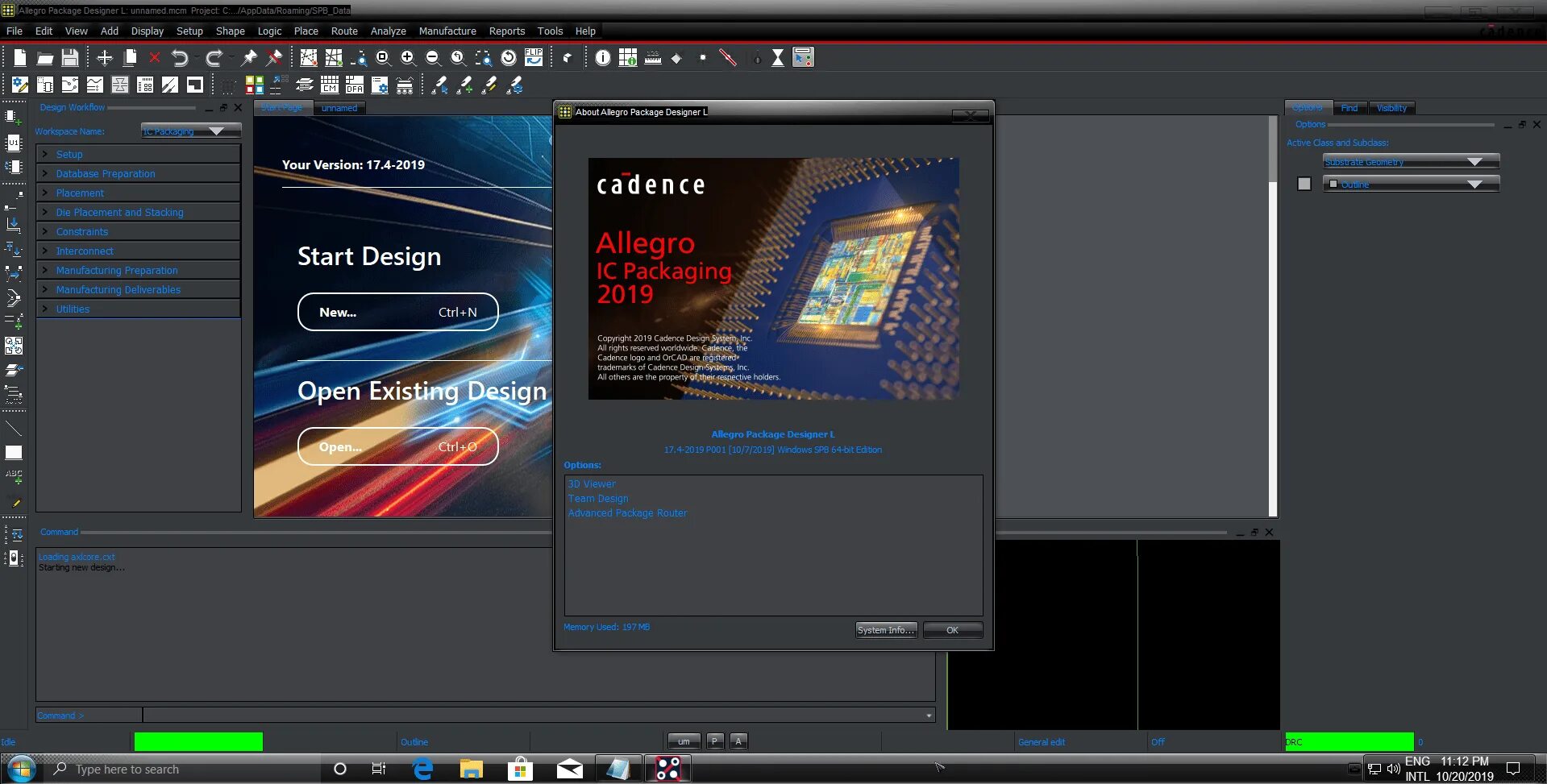Open Microsoft Edge from the taskbar
Screen dimensions: 1547x784
point(422,769)
